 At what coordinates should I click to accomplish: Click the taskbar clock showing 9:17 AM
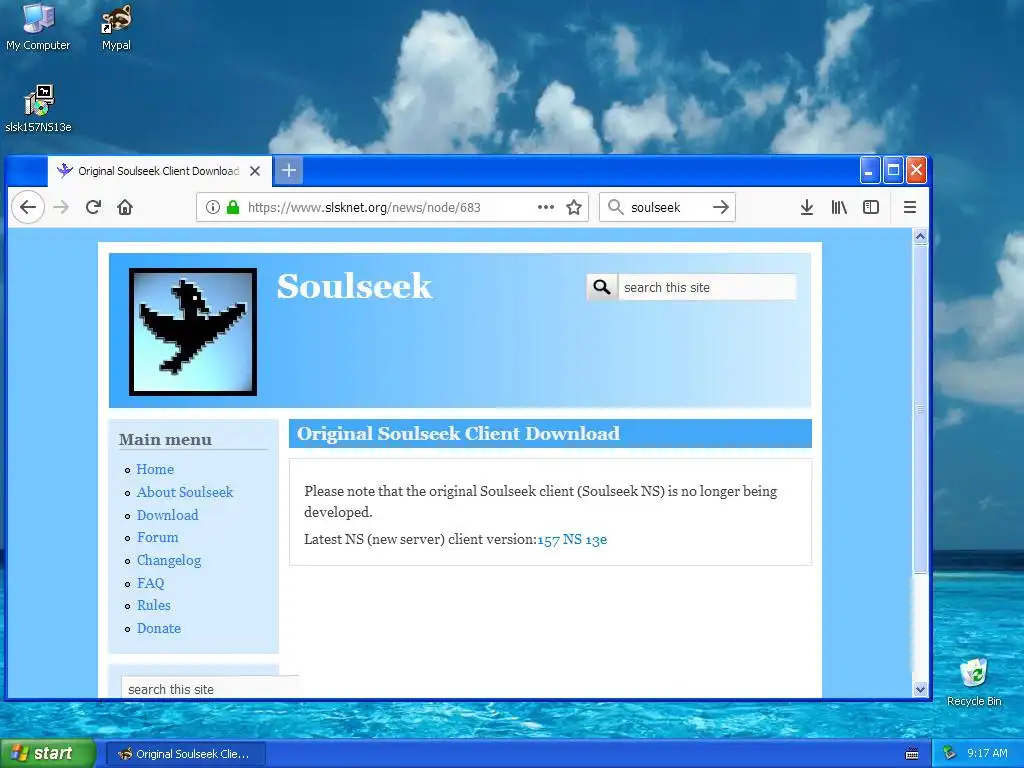(987, 754)
